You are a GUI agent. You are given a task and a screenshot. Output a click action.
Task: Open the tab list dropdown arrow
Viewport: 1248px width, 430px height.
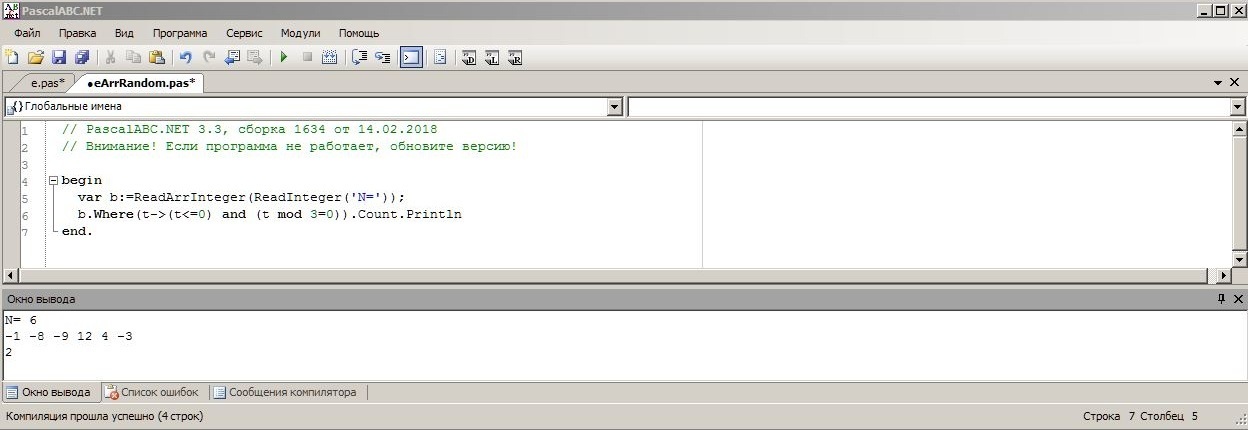coord(1218,83)
